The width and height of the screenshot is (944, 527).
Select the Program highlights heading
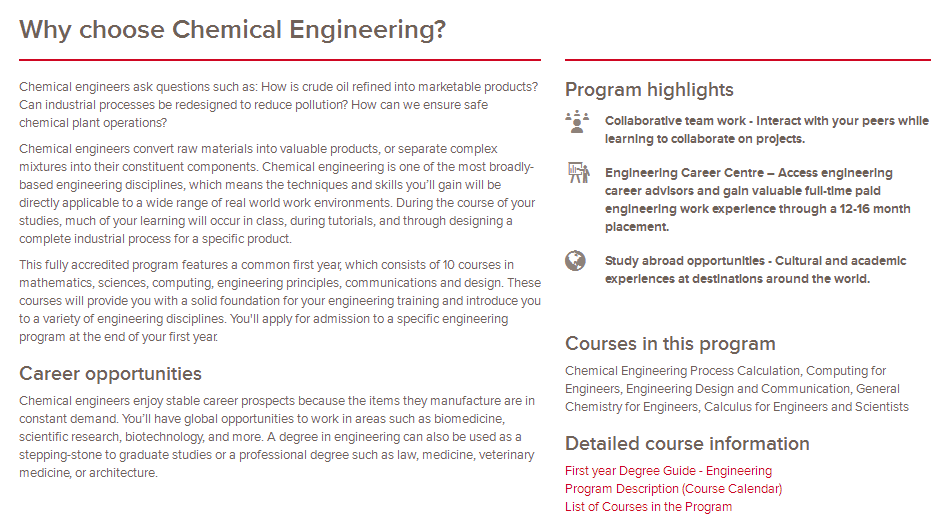click(x=649, y=90)
